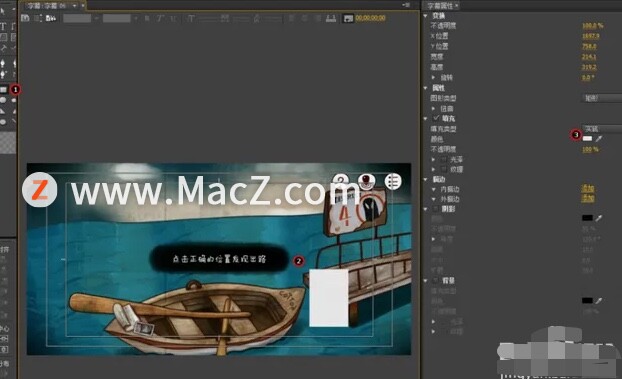Open the Templates icon in the title toolbar

[x=51, y=18]
